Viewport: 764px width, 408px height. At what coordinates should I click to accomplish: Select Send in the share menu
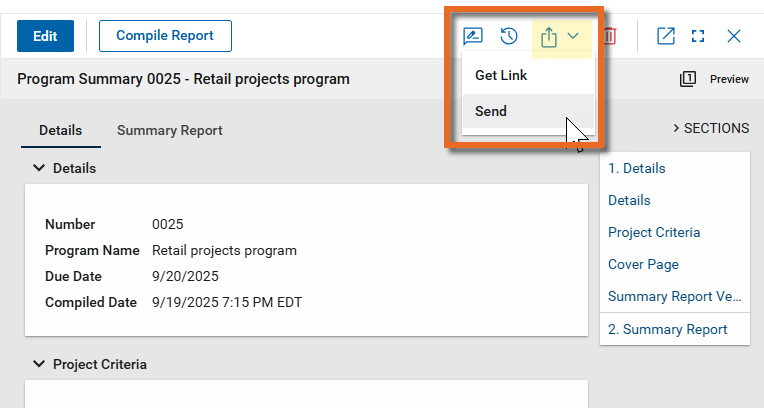[491, 111]
